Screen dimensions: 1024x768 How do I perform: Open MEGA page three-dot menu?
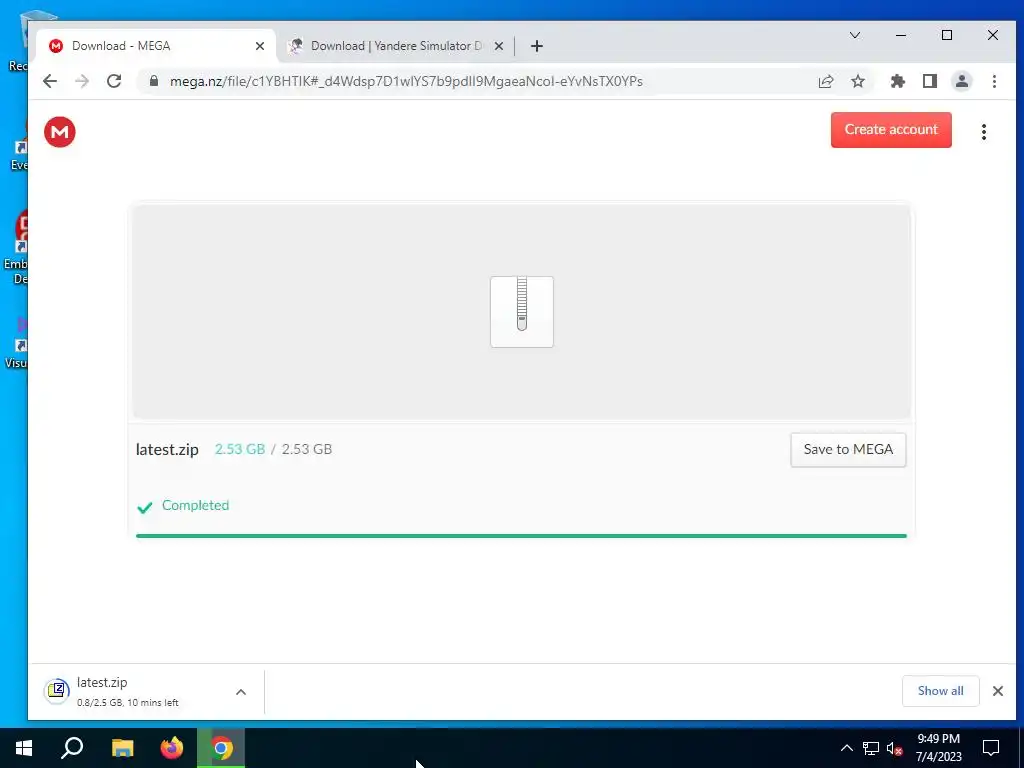coord(984,132)
